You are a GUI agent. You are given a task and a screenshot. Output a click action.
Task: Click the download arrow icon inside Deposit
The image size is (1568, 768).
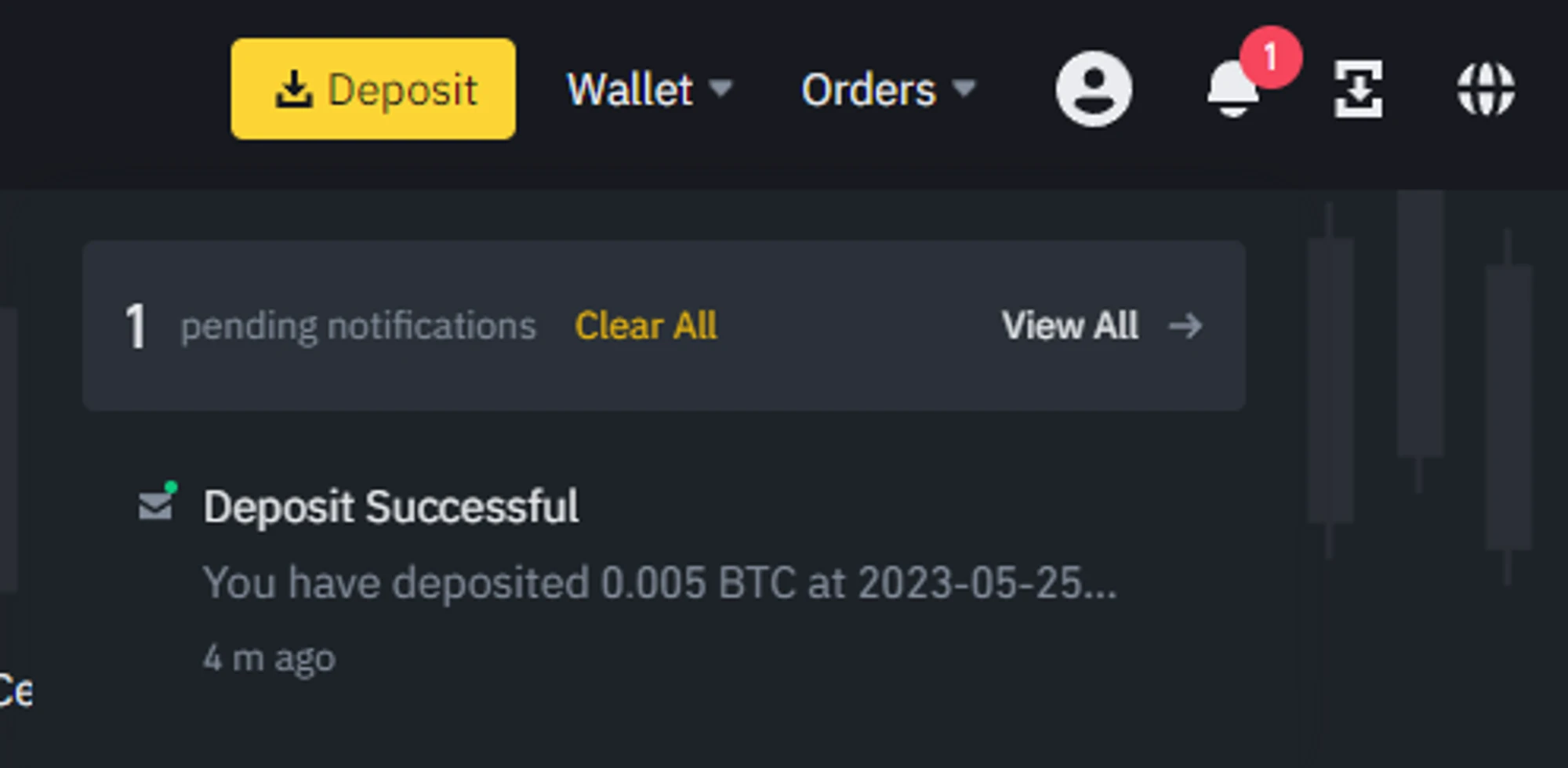click(x=294, y=89)
